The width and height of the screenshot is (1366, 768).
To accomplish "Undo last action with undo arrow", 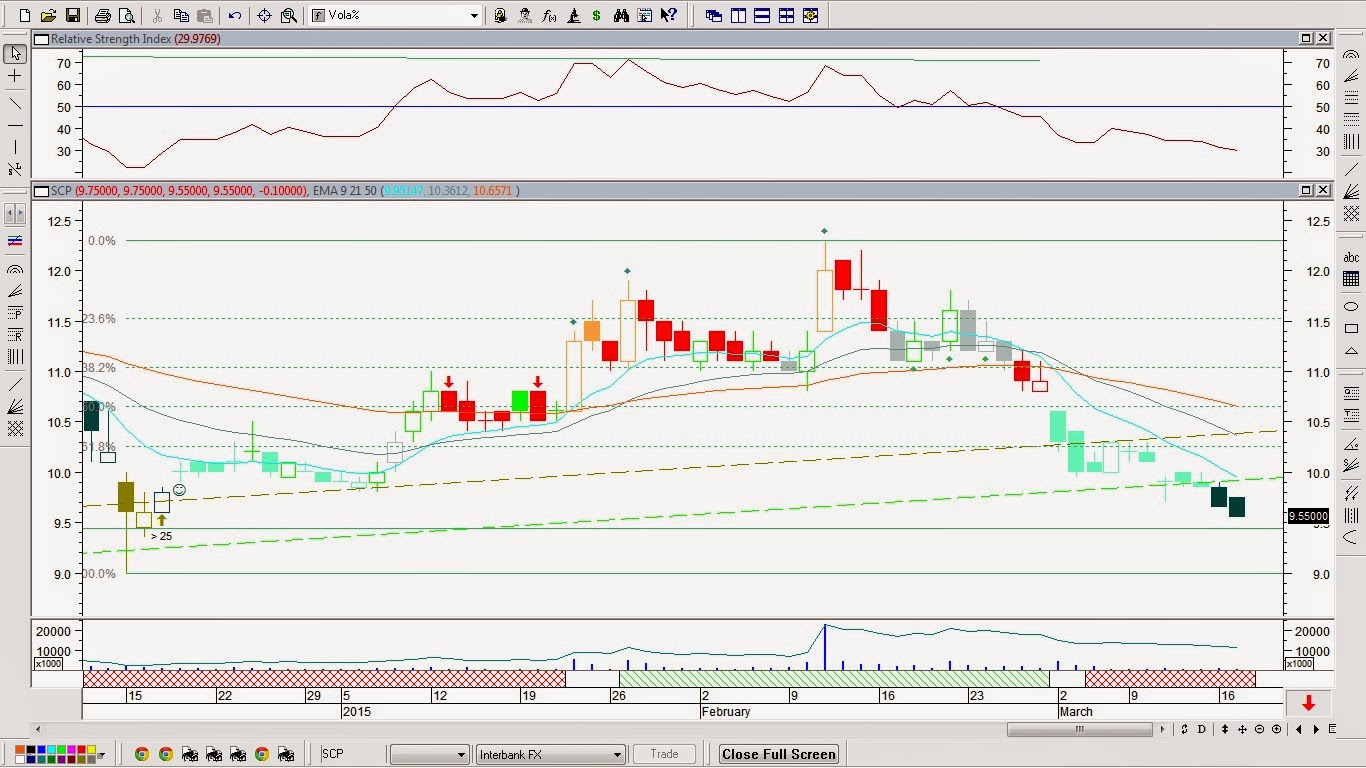I will click(234, 15).
